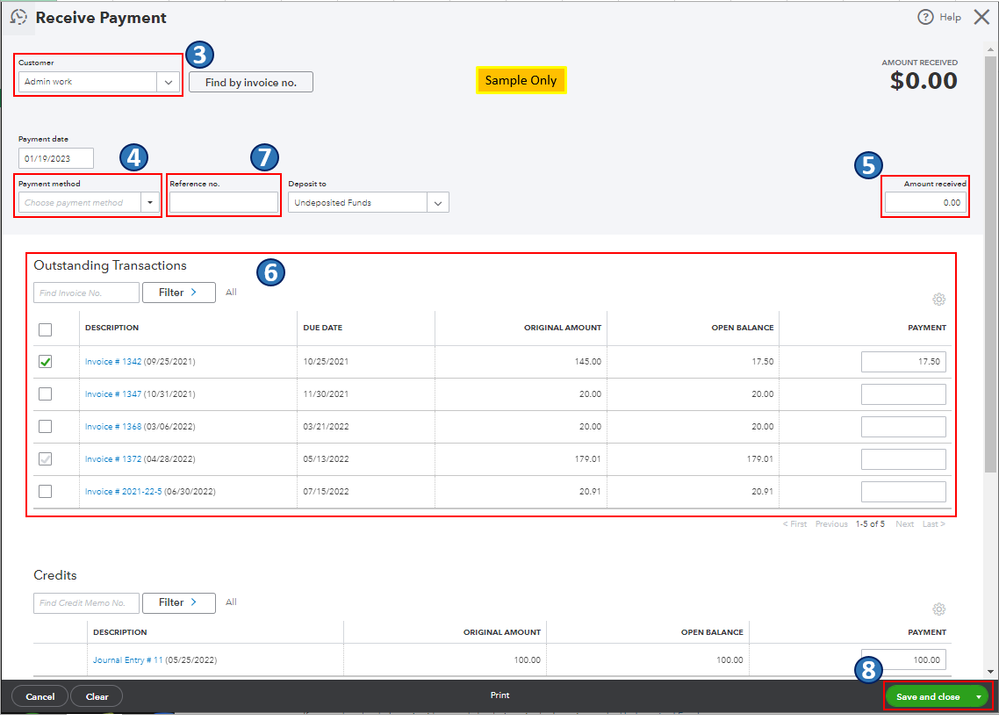Screen dimensions: 999x715
Task: Open Save and close dropdown arrow
Action: (x=979, y=697)
